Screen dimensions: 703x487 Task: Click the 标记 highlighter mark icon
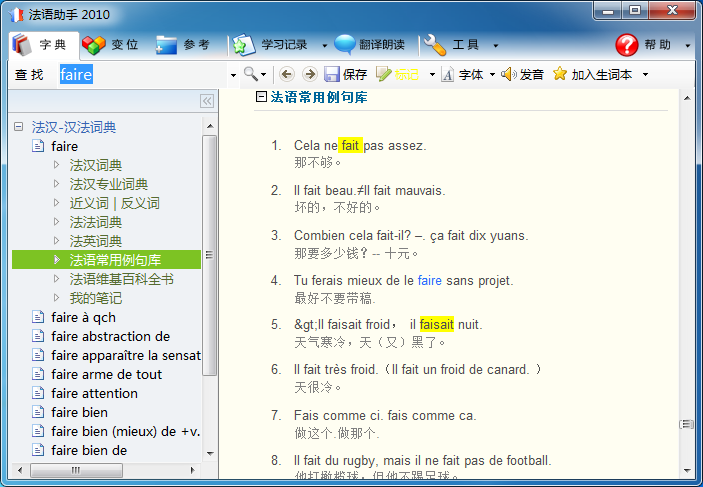pos(383,74)
